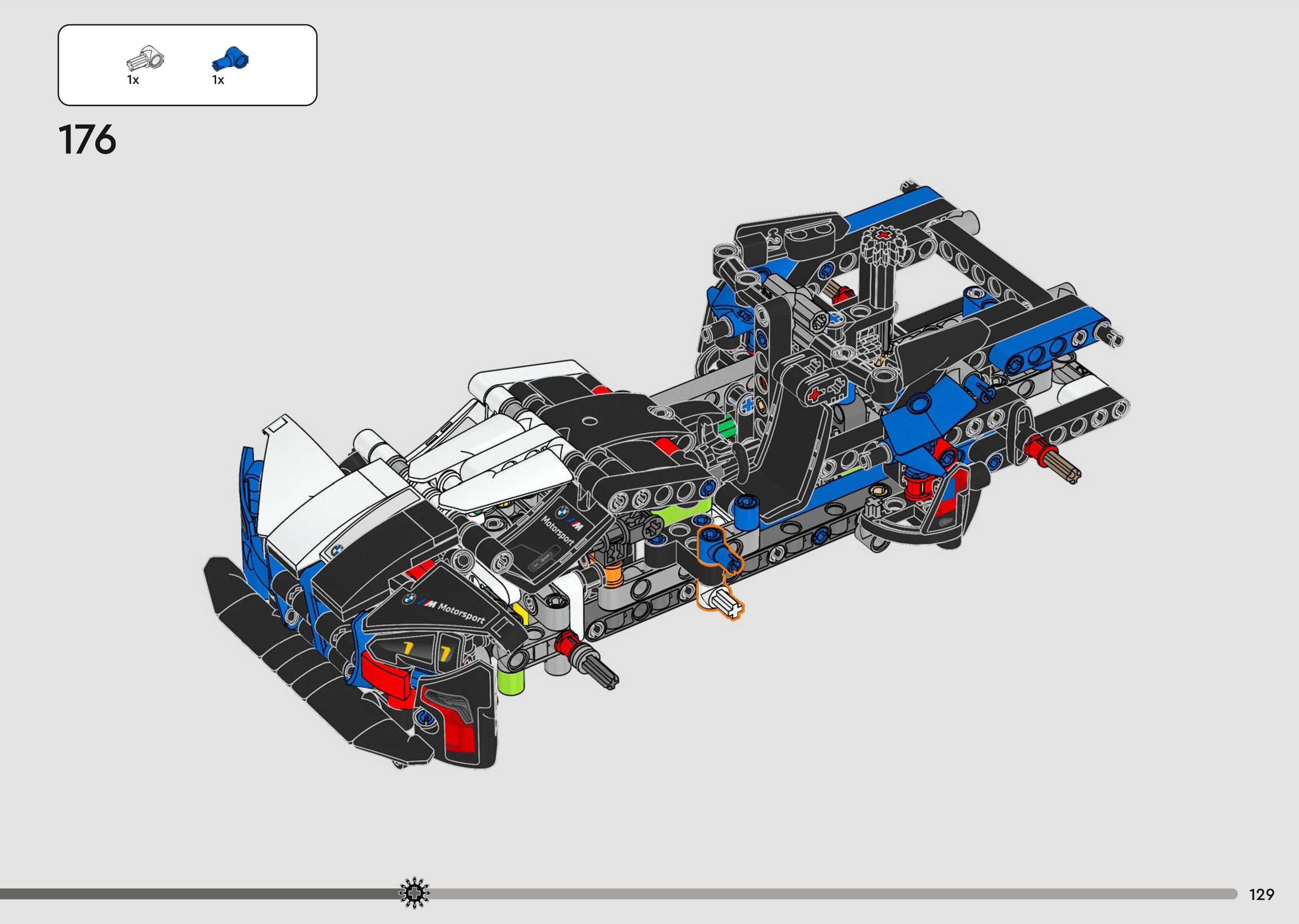
Task: Click the unfilled portion of progress bar
Action: tap(825, 894)
